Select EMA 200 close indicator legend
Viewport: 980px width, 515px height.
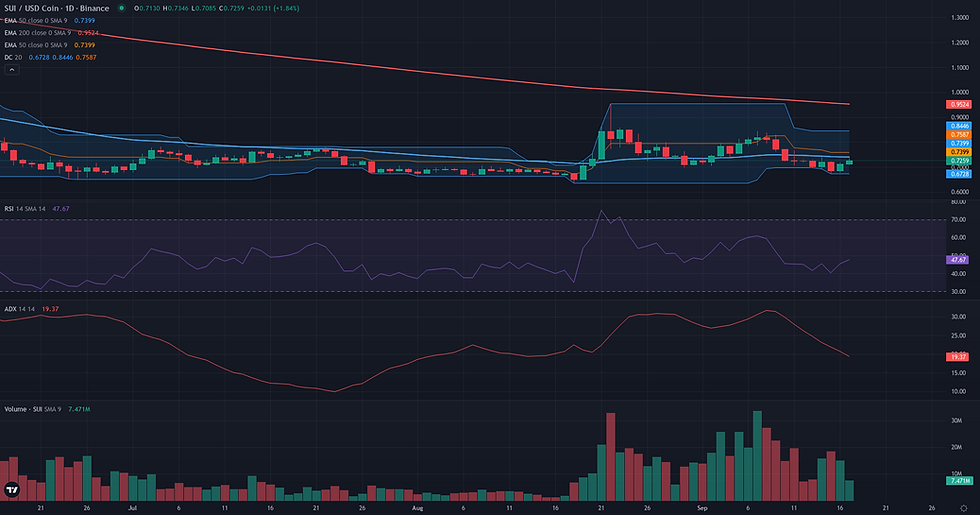click(x=51, y=32)
